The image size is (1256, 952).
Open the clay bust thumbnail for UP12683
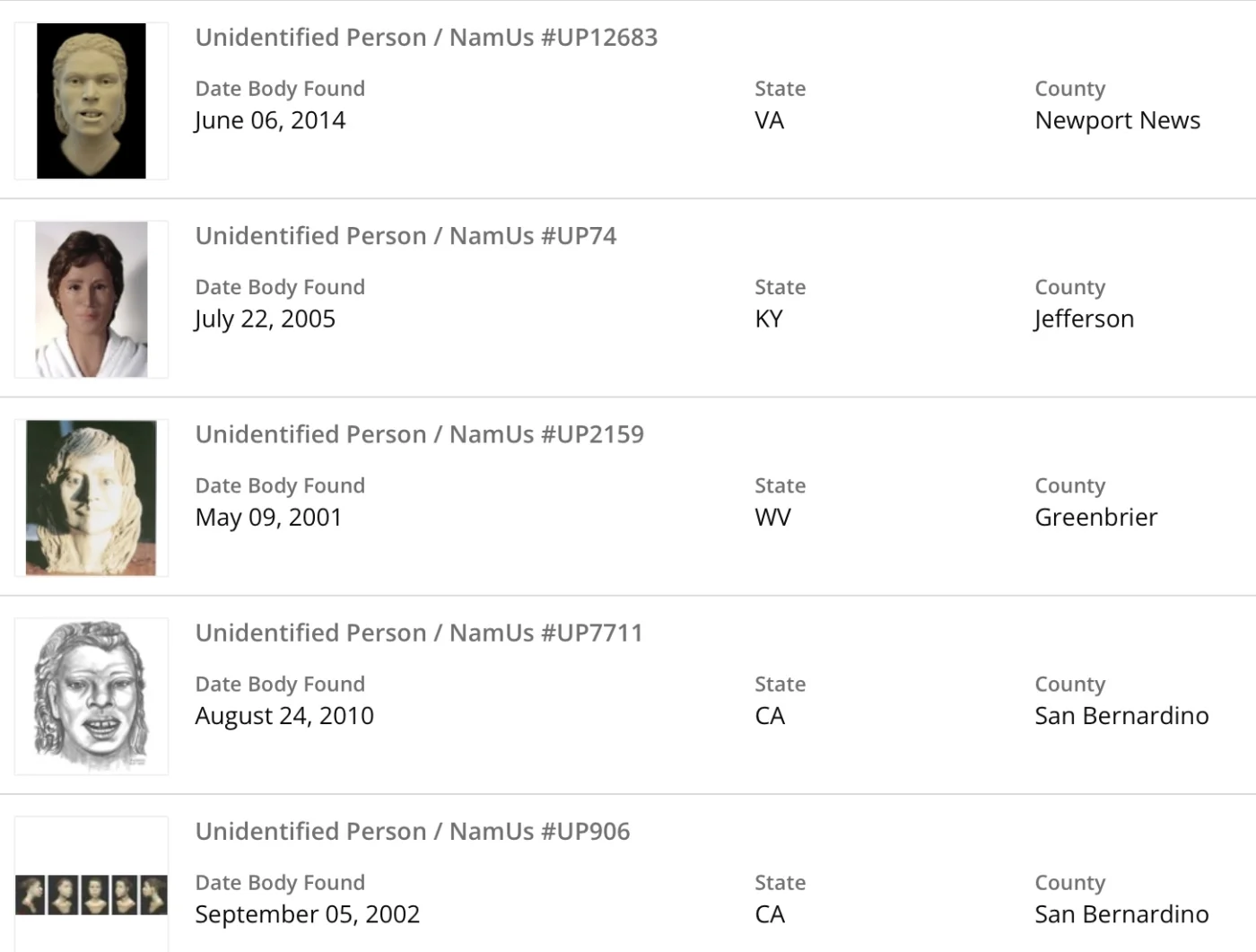coord(92,101)
